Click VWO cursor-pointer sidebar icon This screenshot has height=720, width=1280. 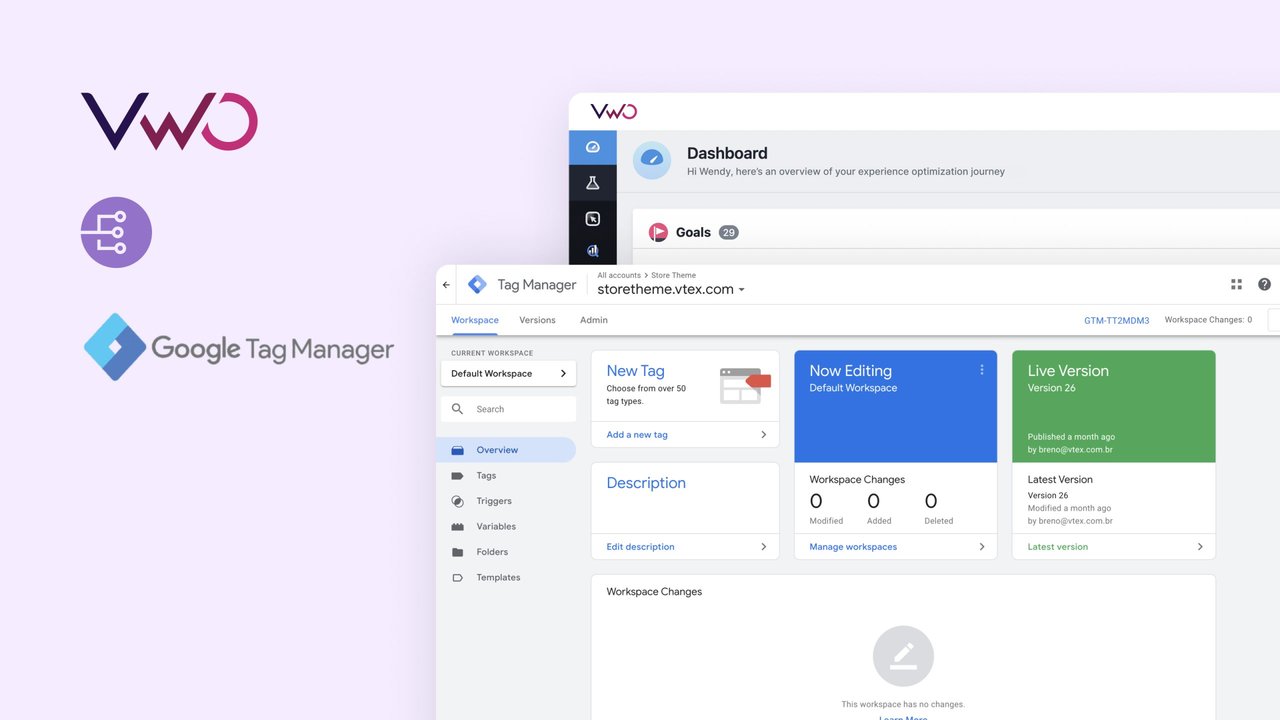pyautogui.click(x=593, y=219)
